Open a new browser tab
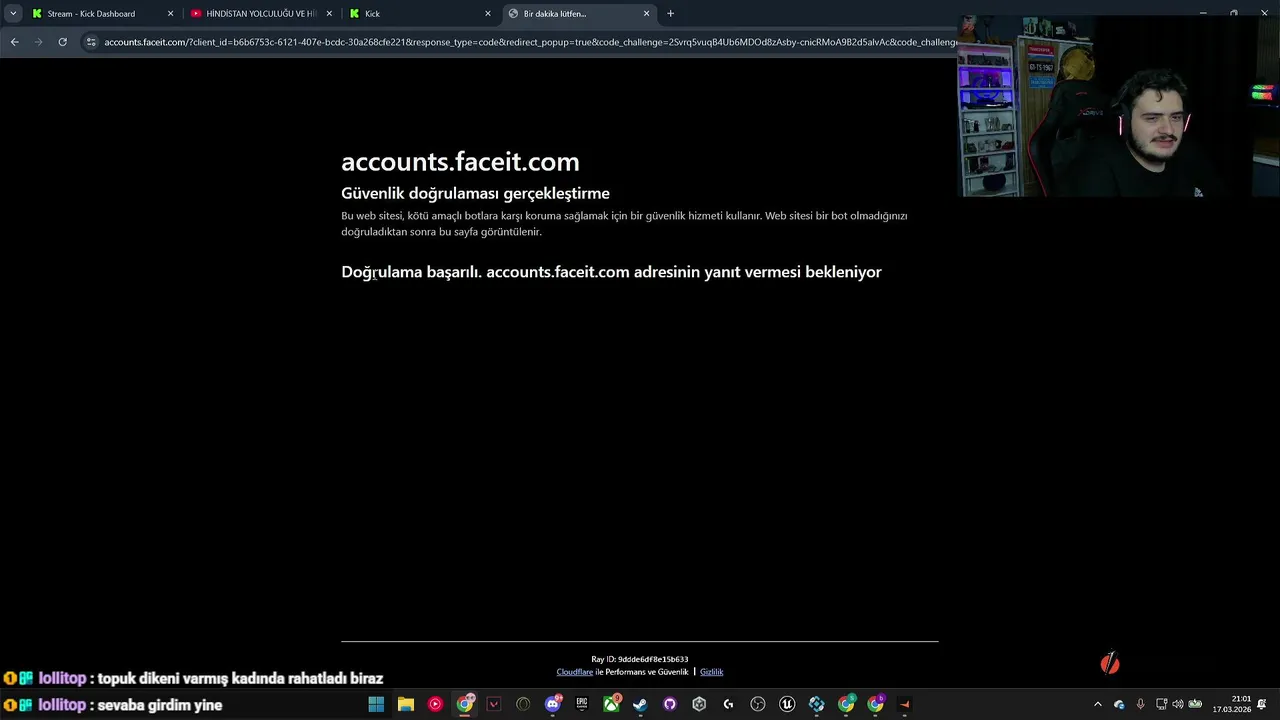 [670, 13]
